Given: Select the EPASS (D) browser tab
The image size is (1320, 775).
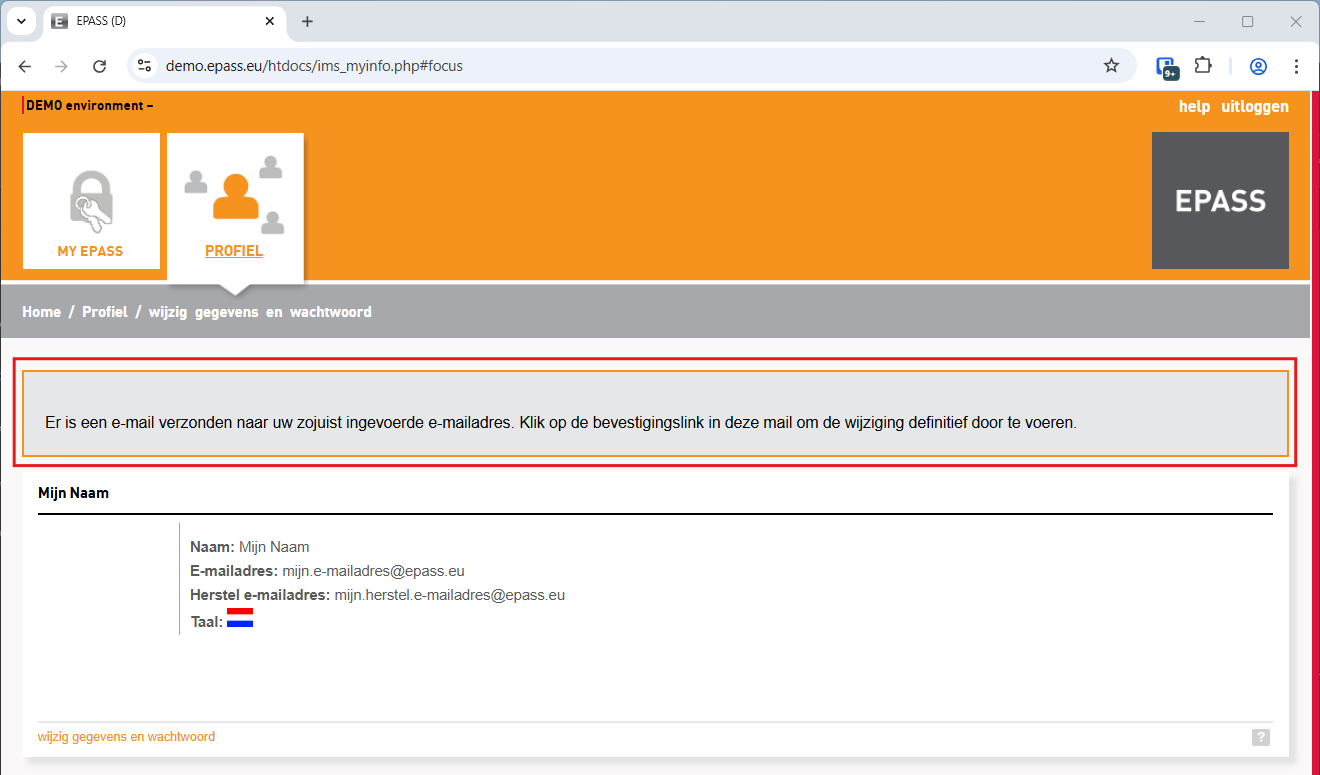Looking at the screenshot, I should point(165,21).
